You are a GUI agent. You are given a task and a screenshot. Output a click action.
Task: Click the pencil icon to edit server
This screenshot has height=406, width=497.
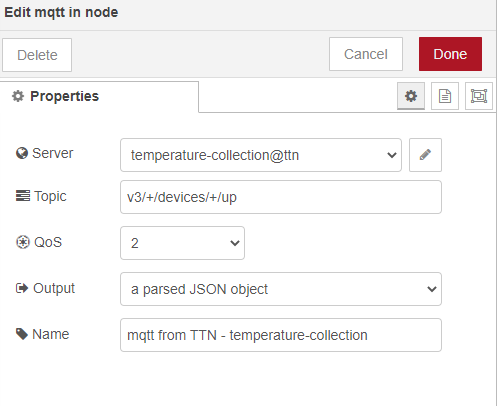[x=425, y=155]
